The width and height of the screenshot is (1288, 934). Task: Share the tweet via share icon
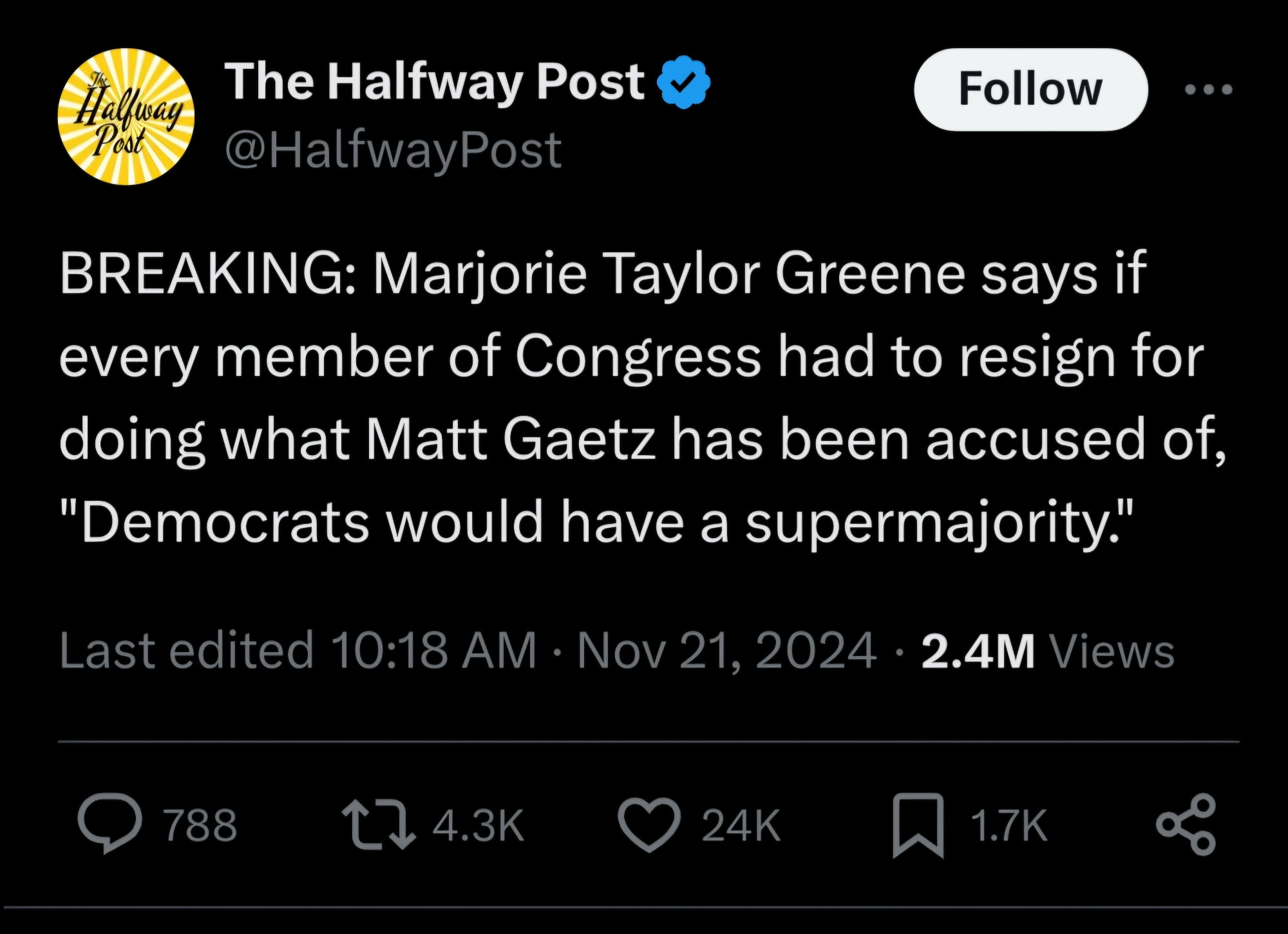click(1186, 825)
